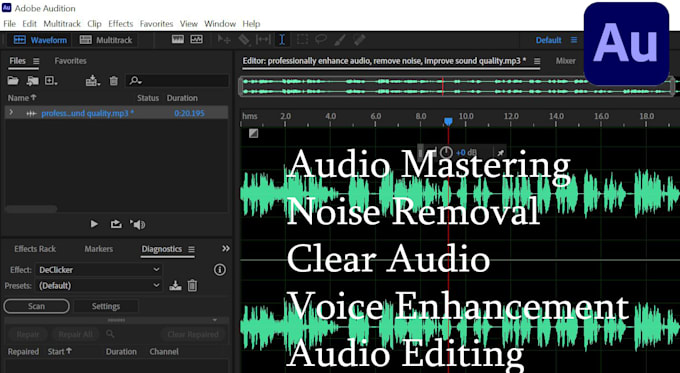Open the workspace options menu beside Default
This screenshot has width=680, height=373.
pyautogui.click(x=574, y=40)
